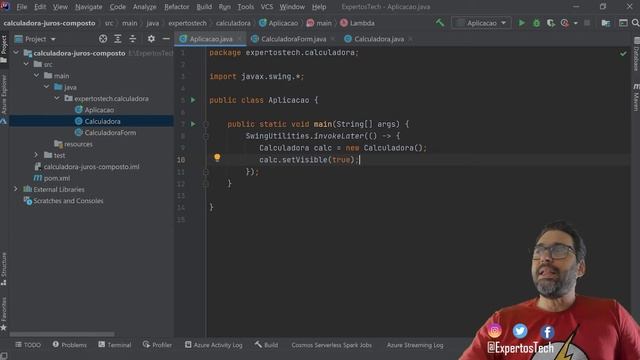The height and width of the screenshot is (360, 640).
Task: Select Scratches and Consoles node
Action: click(68, 201)
